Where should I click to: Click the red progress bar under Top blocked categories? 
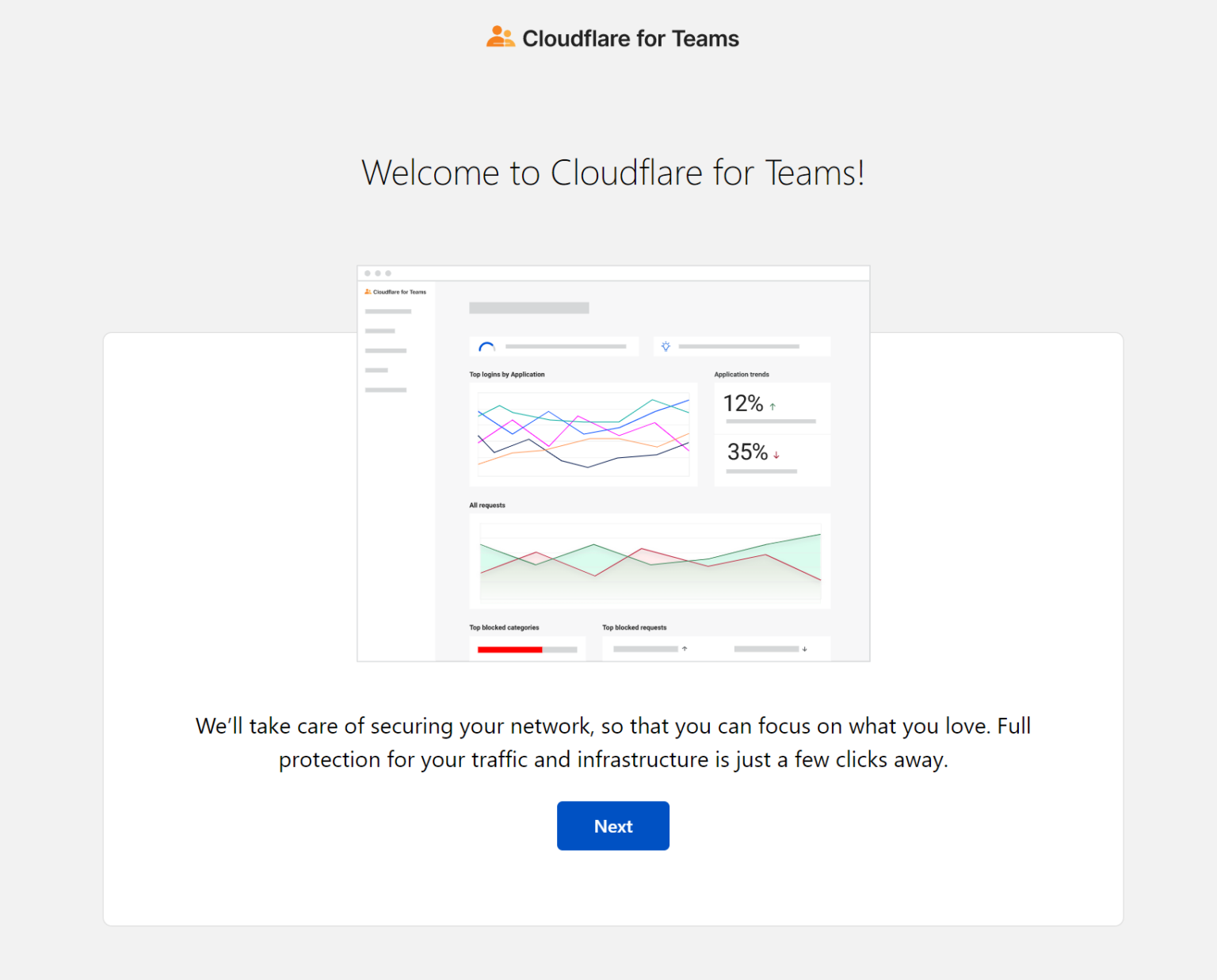coord(509,650)
